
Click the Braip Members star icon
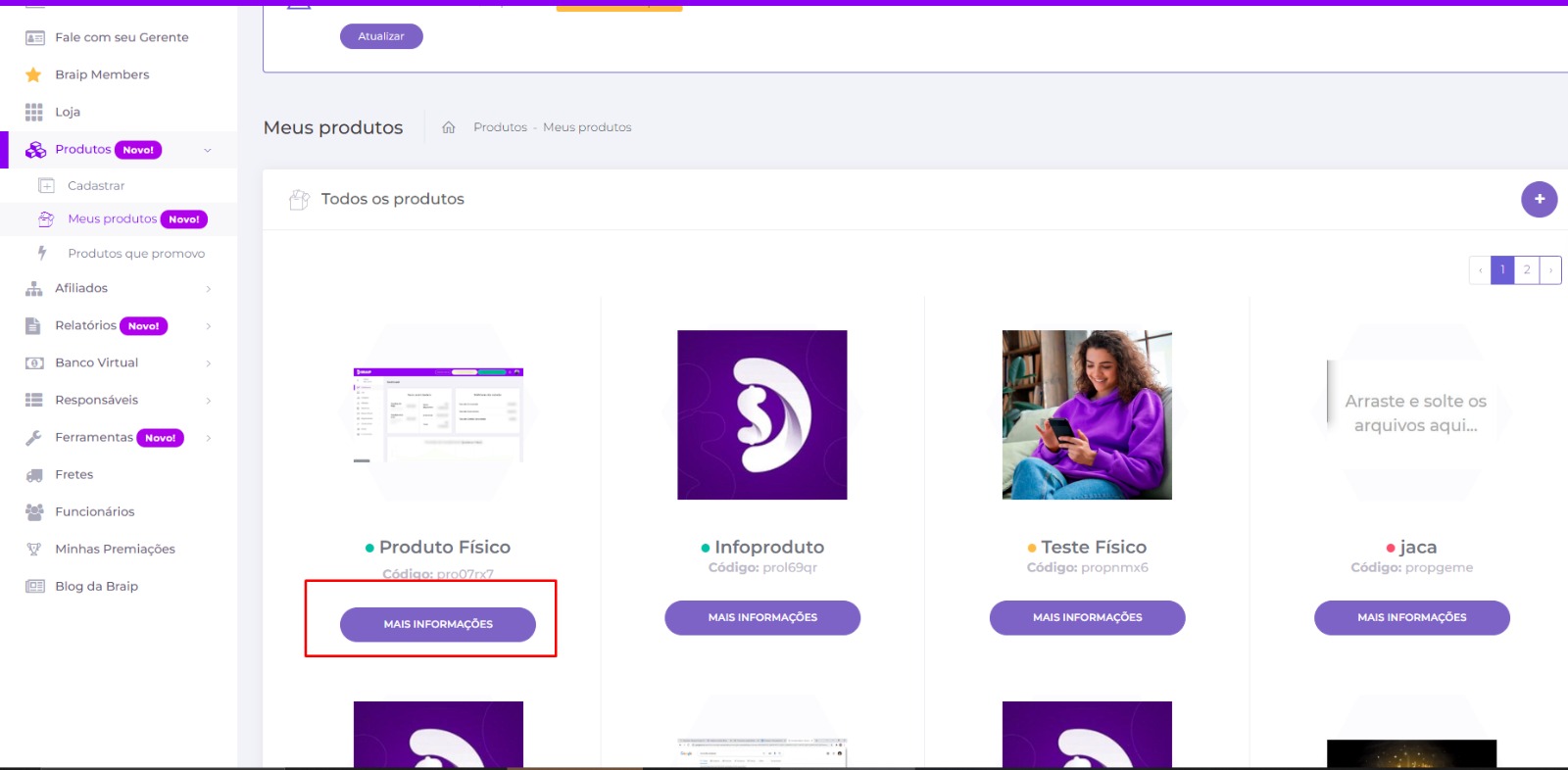[x=33, y=75]
